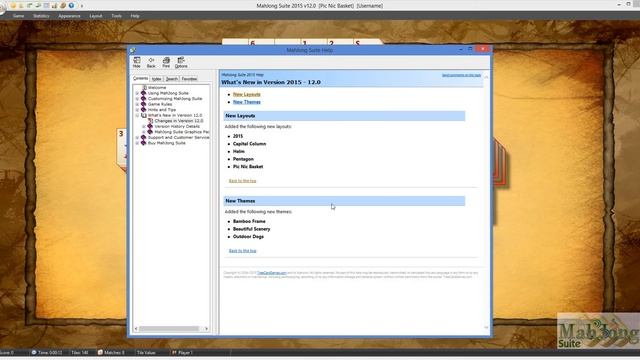Open the Game menu
Screen dimensions: 640x360
[18, 16]
